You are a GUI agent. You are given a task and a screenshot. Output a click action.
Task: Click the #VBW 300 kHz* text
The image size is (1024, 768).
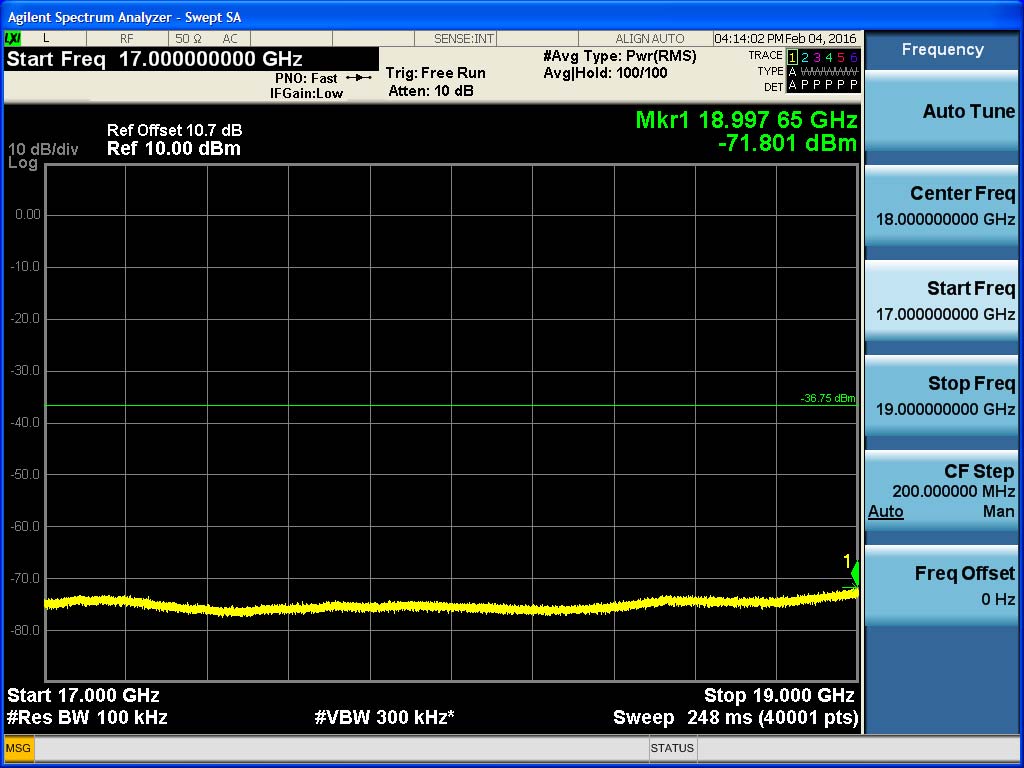click(x=384, y=718)
